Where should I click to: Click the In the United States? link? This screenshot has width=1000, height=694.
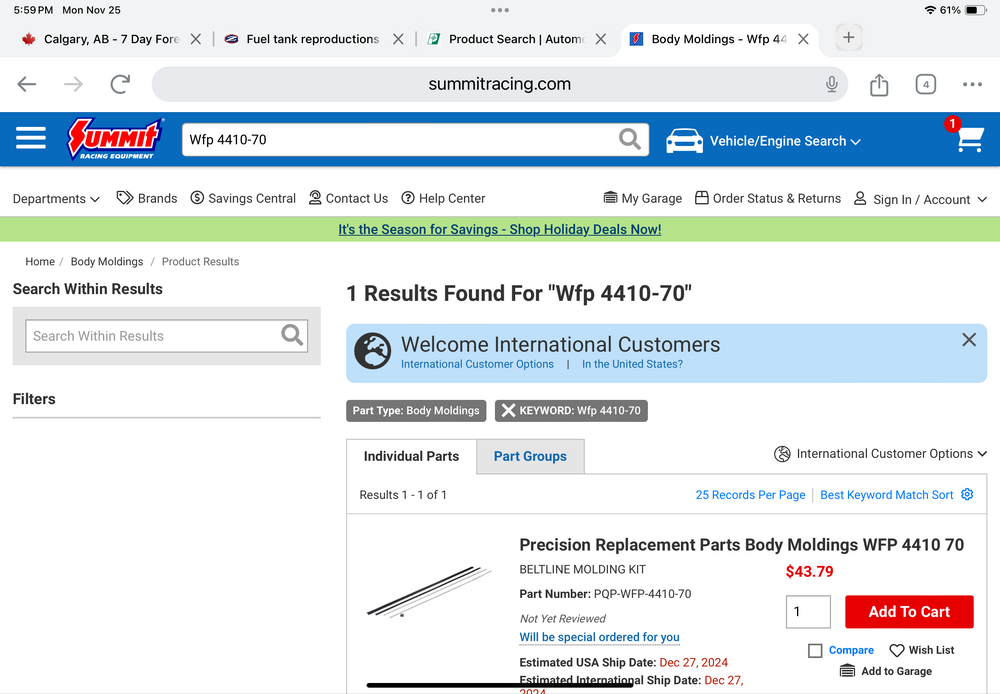[x=632, y=364]
